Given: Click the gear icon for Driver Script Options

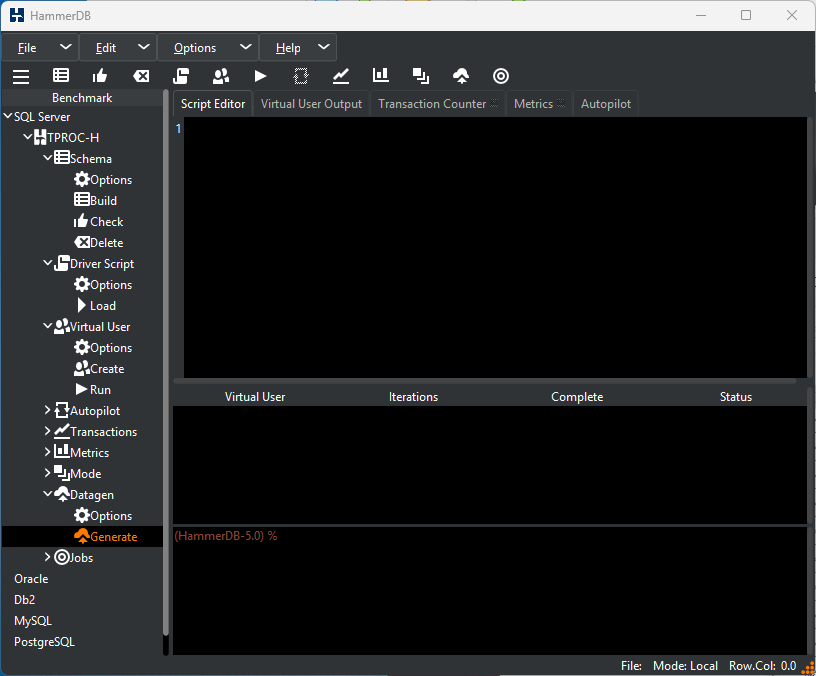Looking at the screenshot, I should click(82, 285).
